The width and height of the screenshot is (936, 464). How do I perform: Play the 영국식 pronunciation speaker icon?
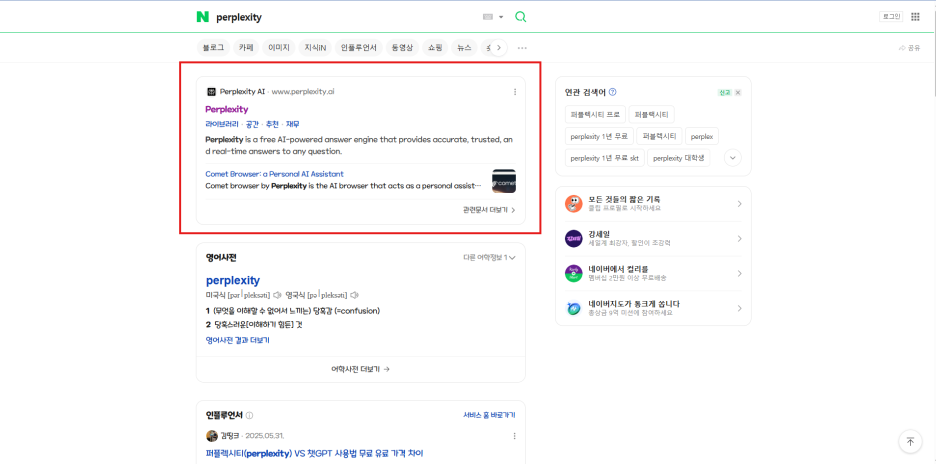pyautogui.click(x=354, y=295)
